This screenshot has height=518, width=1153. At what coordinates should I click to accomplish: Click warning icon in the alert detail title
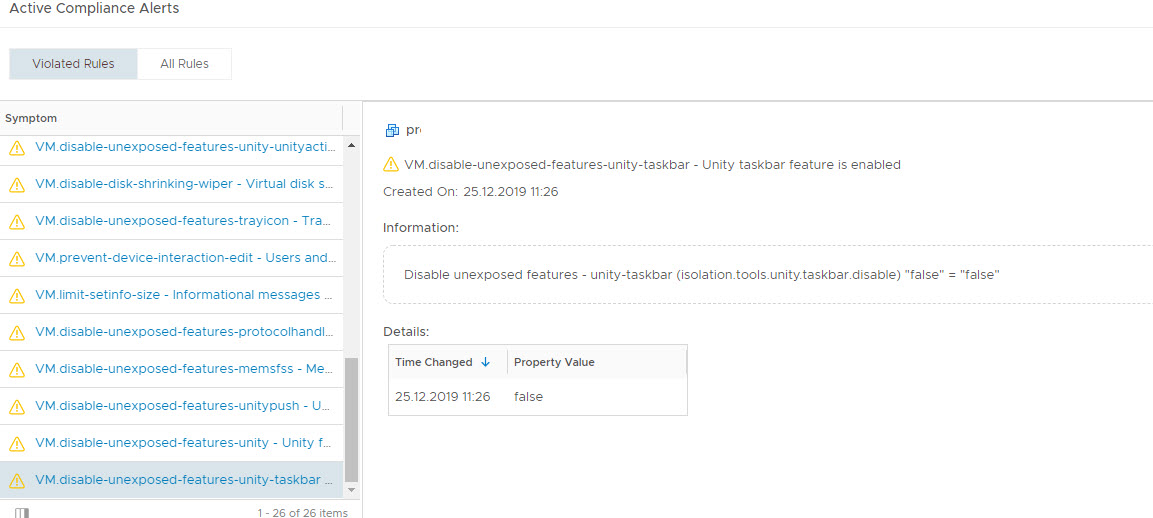point(391,165)
